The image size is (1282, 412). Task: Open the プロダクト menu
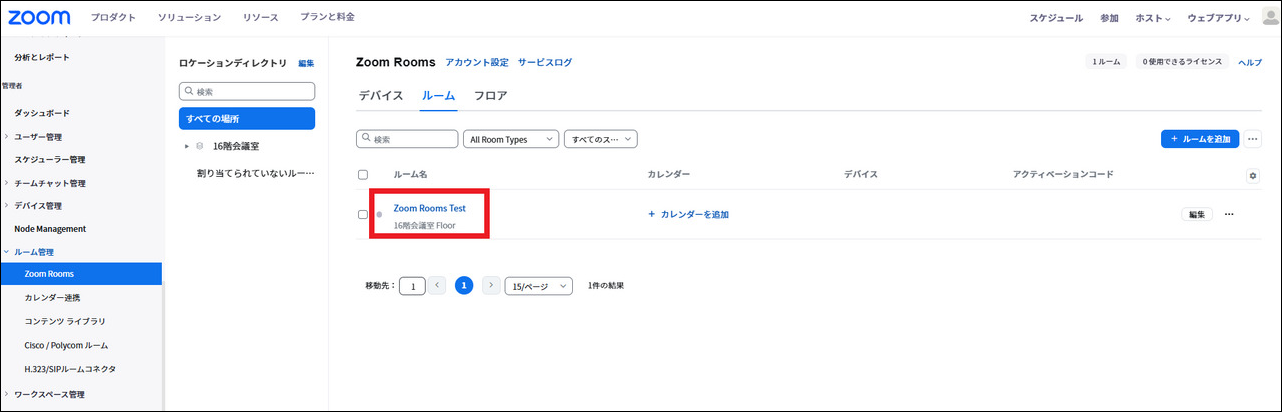click(x=112, y=18)
